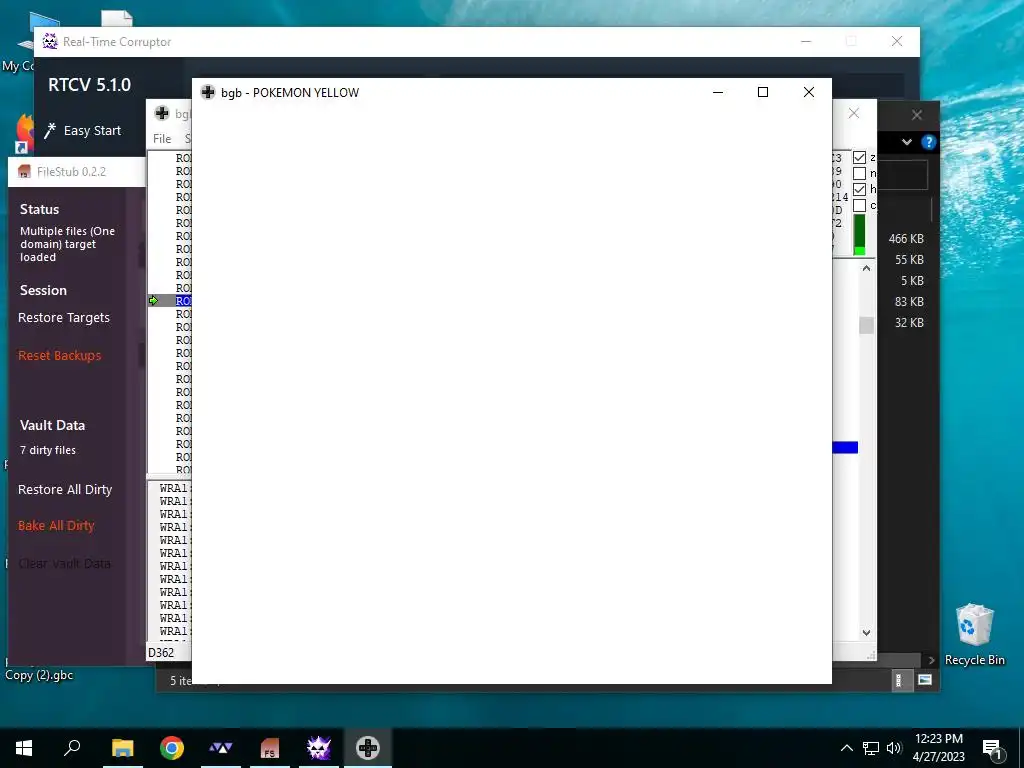Switch File Explorer to large thumbnails view icon
1024x768 pixels.
point(925,680)
